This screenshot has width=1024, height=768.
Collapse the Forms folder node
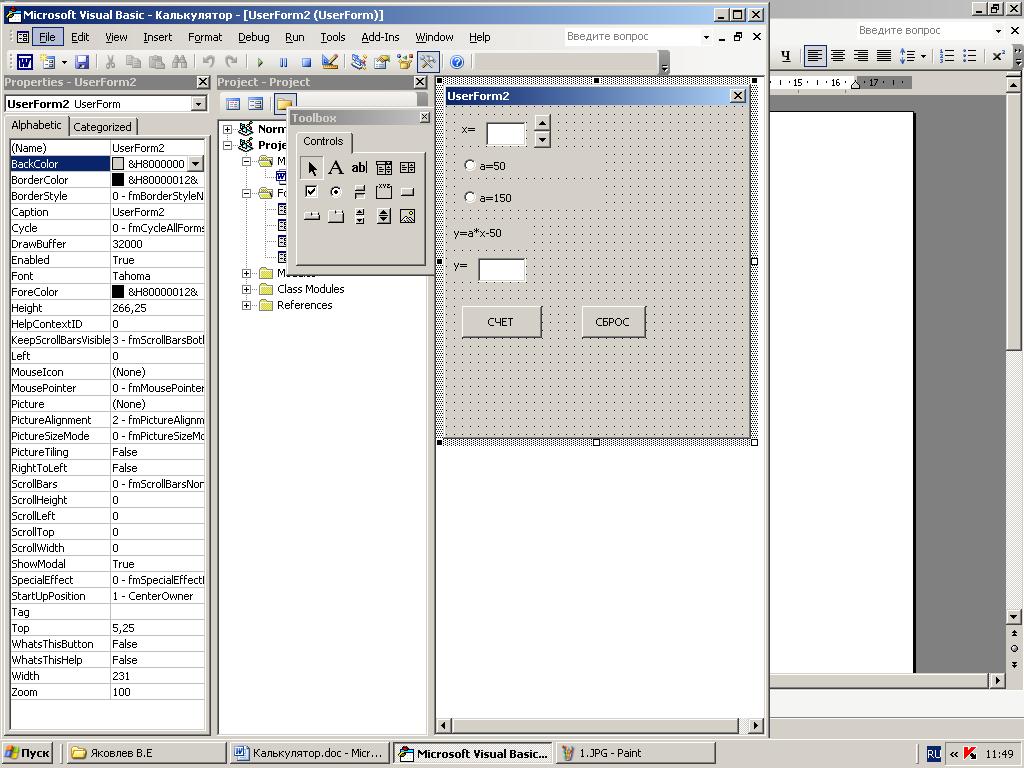[246, 193]
